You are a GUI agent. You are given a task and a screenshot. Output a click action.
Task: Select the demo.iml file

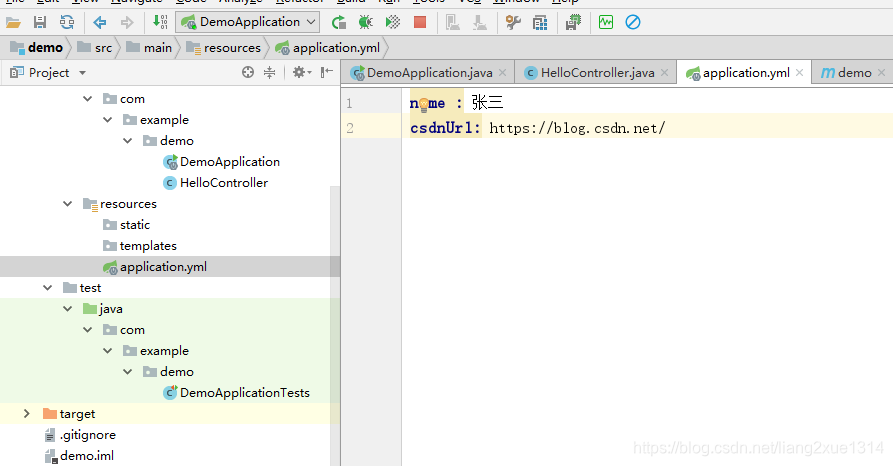(x=79, y=456)
